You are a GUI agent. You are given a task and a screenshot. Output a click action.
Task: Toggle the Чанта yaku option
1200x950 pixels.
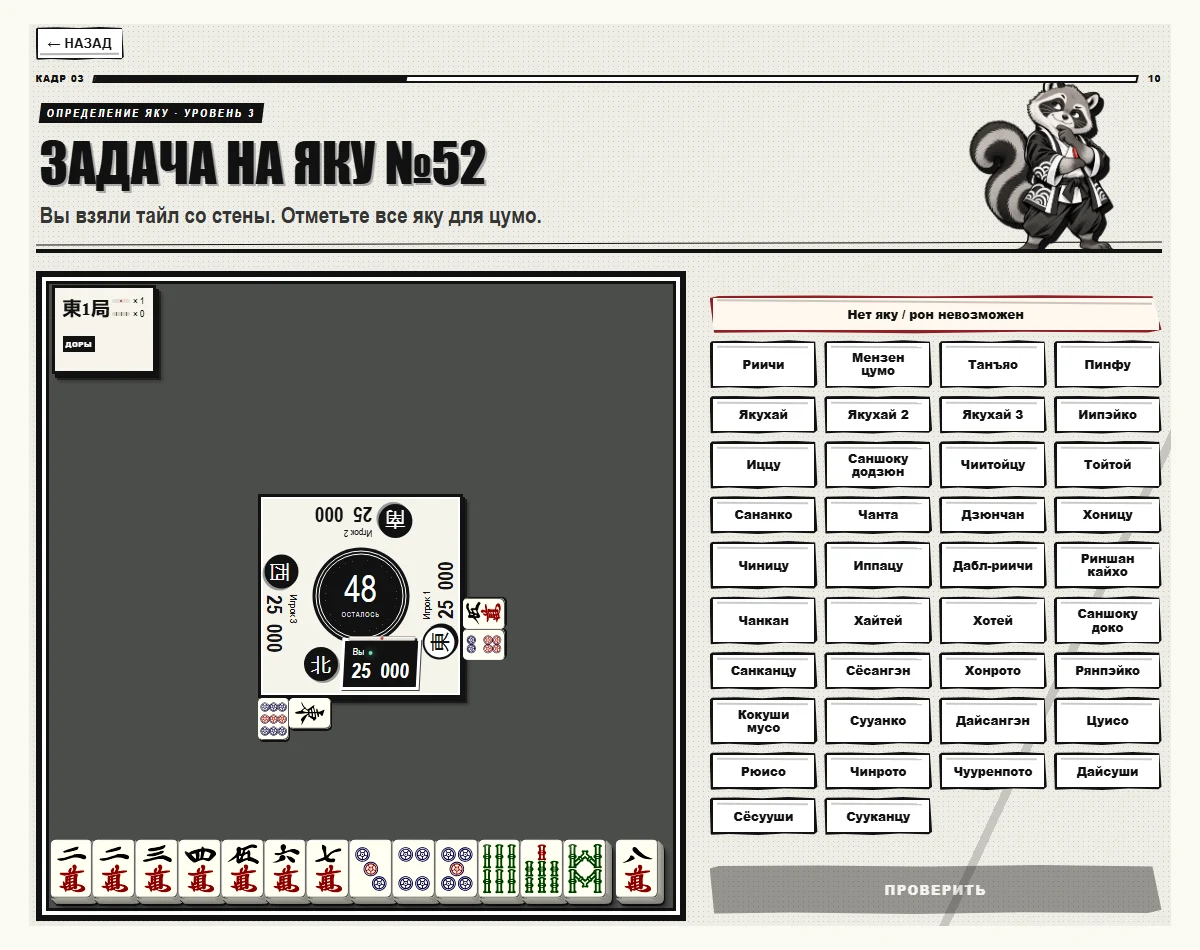(x=878, y=515)
